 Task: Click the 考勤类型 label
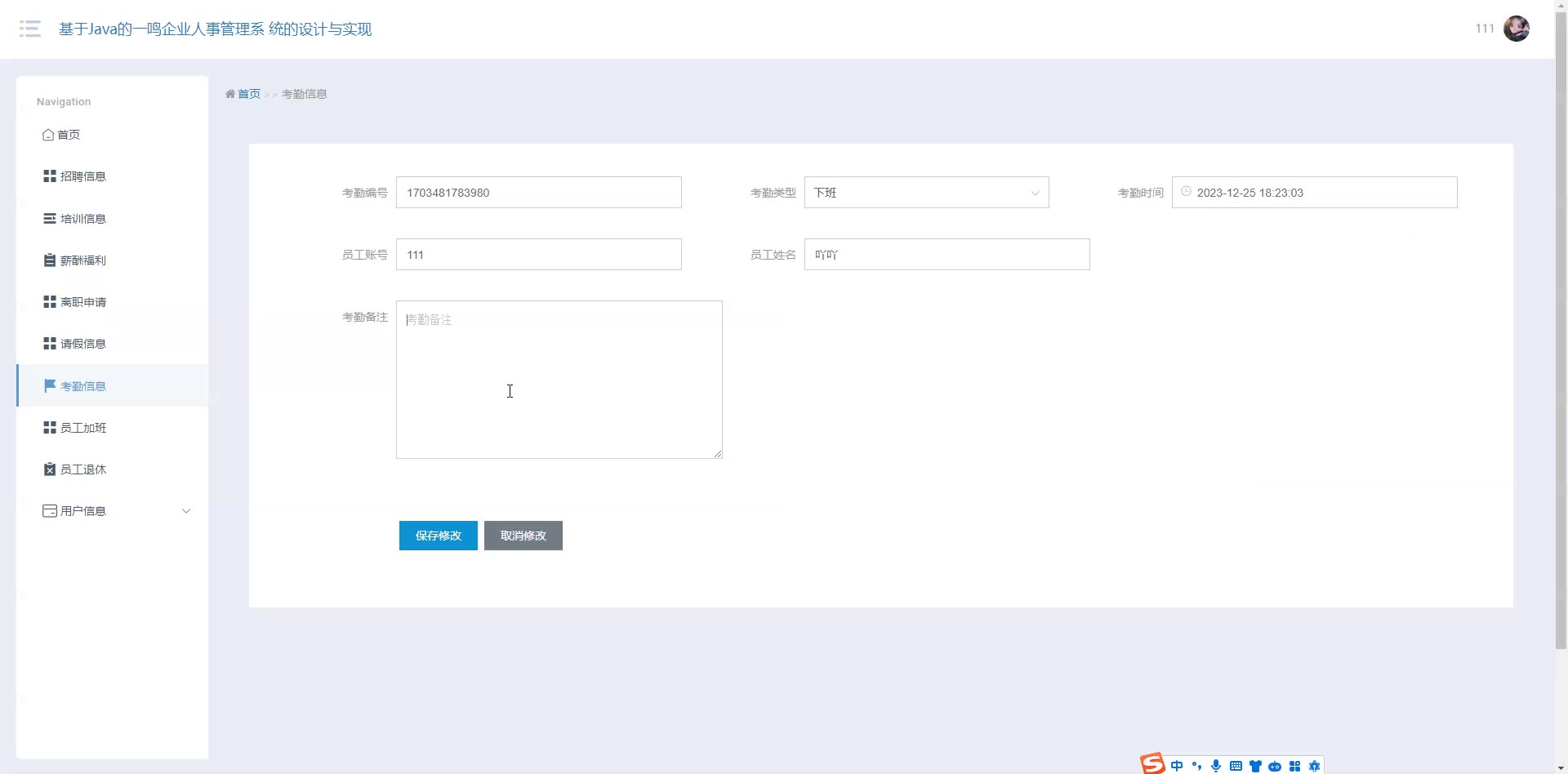pos(773,193)
